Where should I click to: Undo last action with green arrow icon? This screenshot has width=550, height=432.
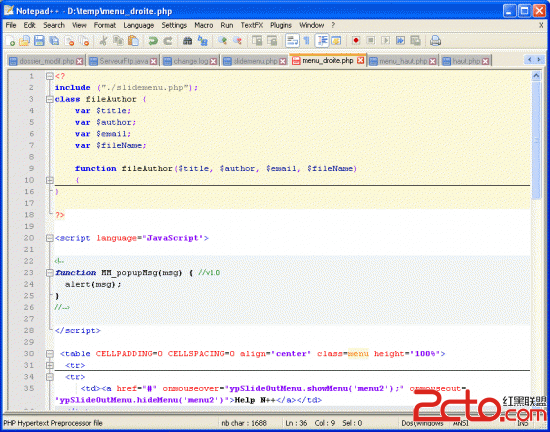tap(153, 41)
